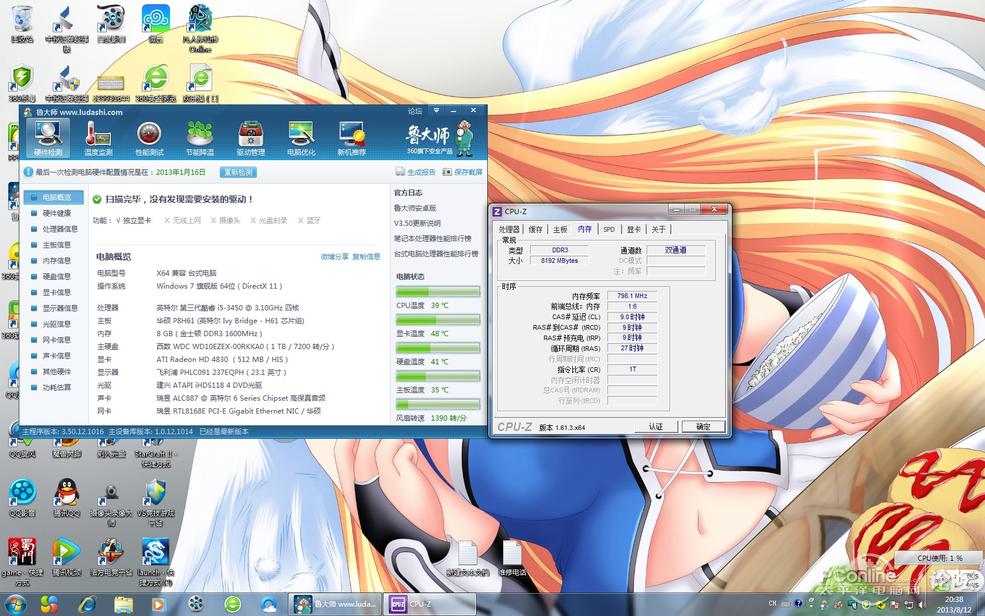Select the 腾讯QQ penguin desktop icon
The height and width of the screenshot is (616, 985).
[67, 497]
